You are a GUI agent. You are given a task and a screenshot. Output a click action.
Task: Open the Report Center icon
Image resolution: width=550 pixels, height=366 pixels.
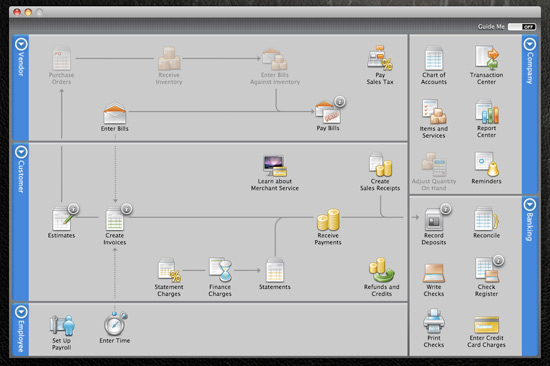pyautogui.click(x=487, y=112)
